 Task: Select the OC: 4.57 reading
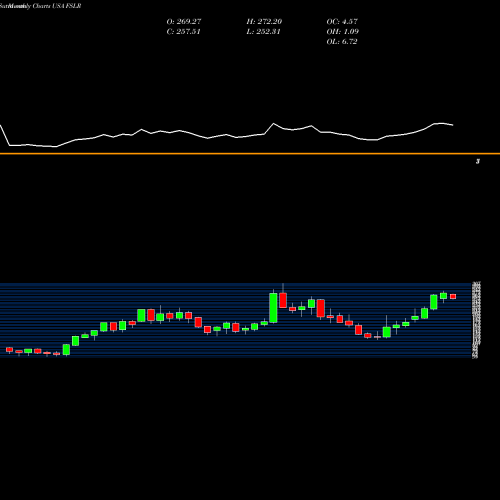point(342,22)
